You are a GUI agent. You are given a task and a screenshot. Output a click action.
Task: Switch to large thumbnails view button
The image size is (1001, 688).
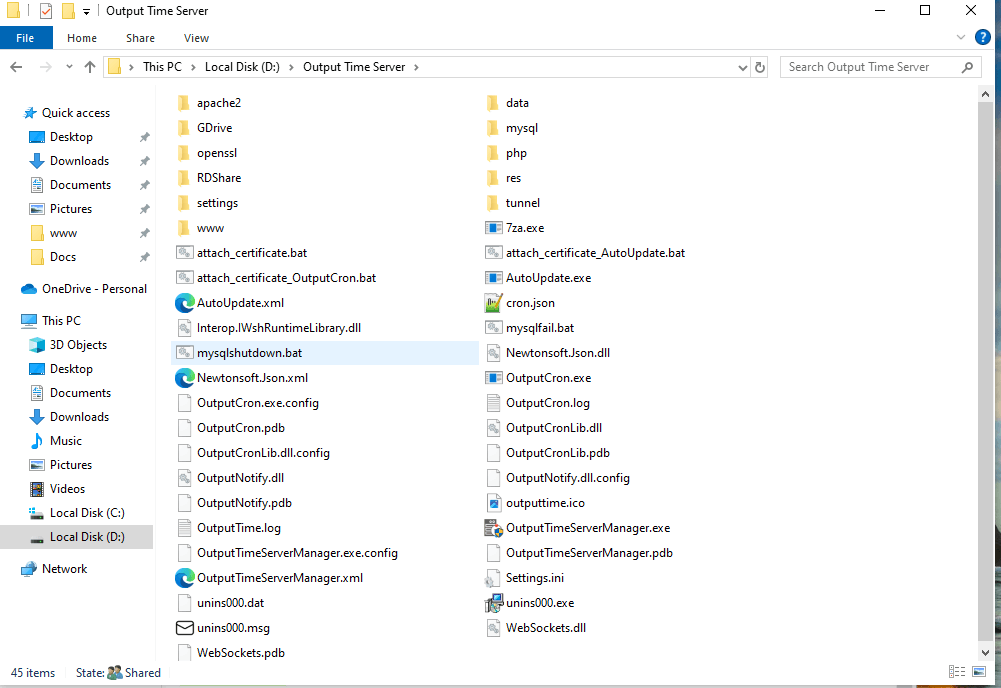979,671
